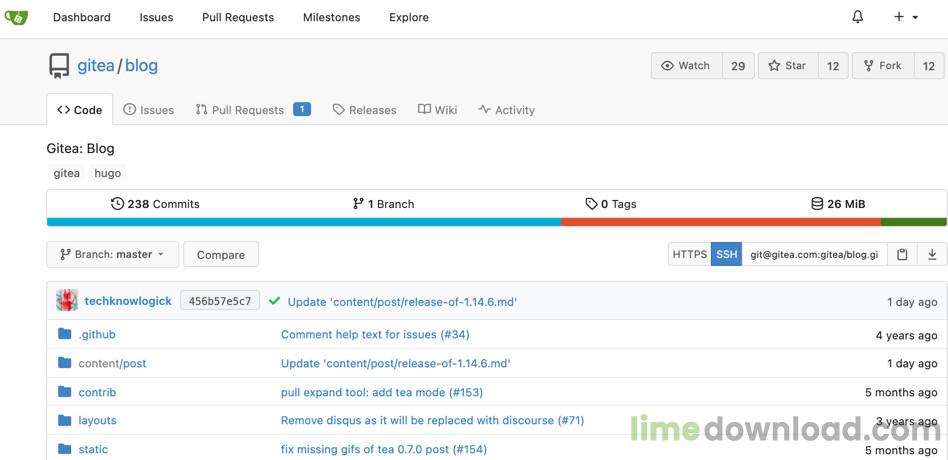Open commit 456b57e5c7
Screen dimensions: 948x460
[220, 301]
